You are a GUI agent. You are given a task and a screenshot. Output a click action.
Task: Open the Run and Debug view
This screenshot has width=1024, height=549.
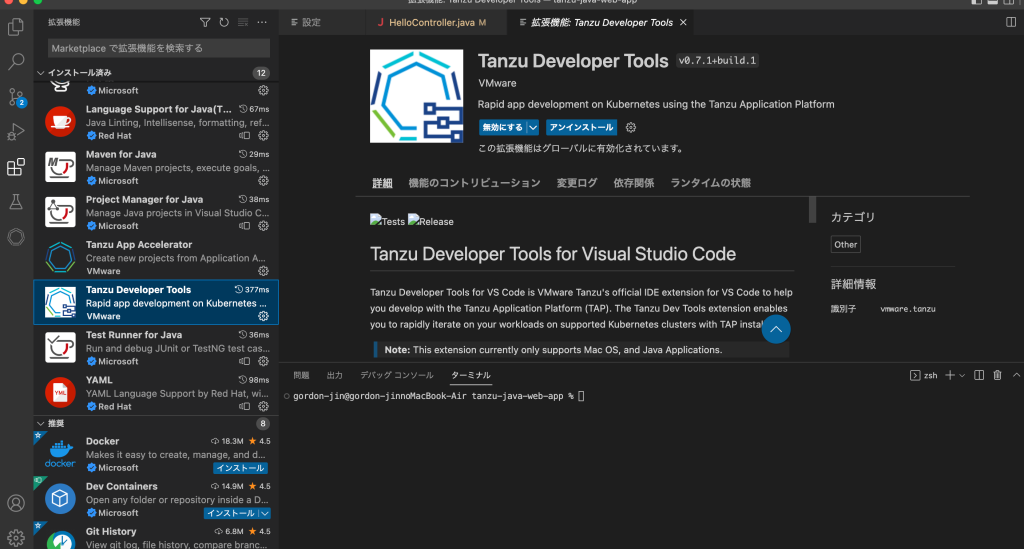point(16,131)
